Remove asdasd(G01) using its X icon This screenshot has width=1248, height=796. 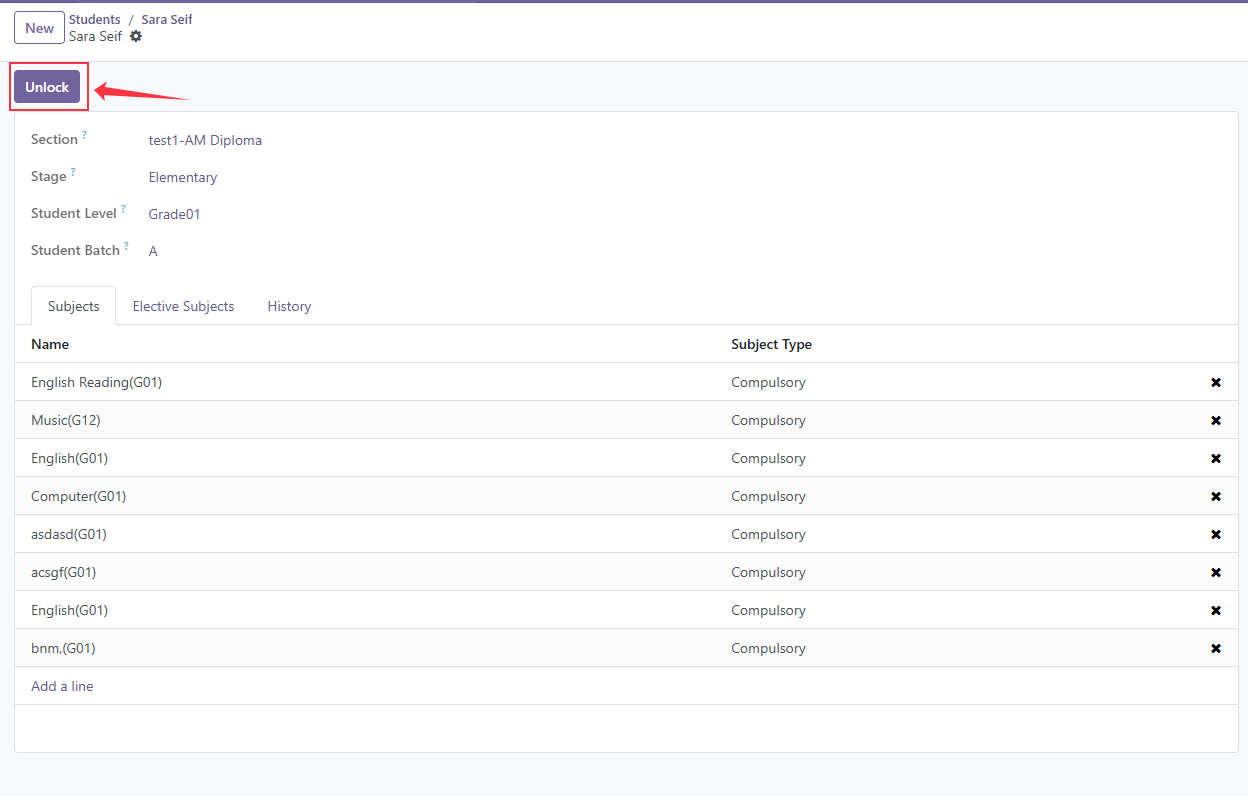tap(1216, 535)
